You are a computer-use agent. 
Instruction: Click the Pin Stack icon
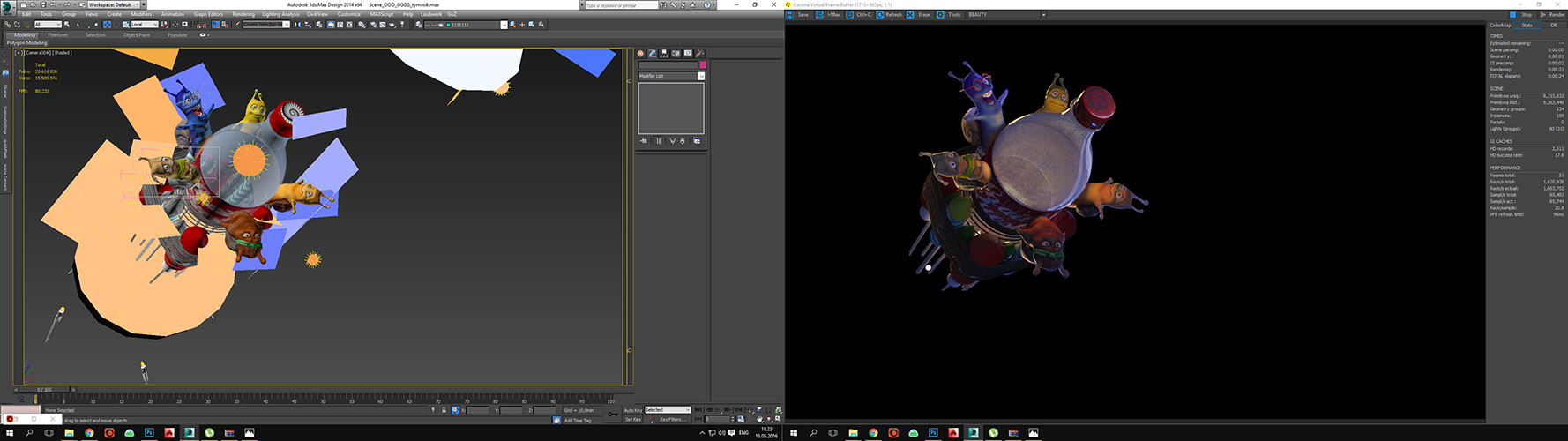[x=644, y=141]
